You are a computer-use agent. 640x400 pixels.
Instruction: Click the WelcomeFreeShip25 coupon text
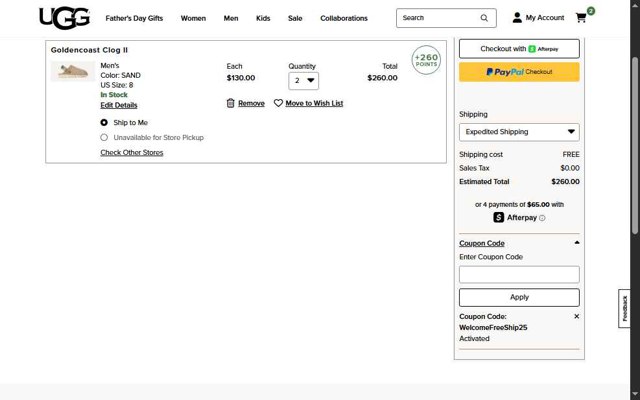[493, 327]
